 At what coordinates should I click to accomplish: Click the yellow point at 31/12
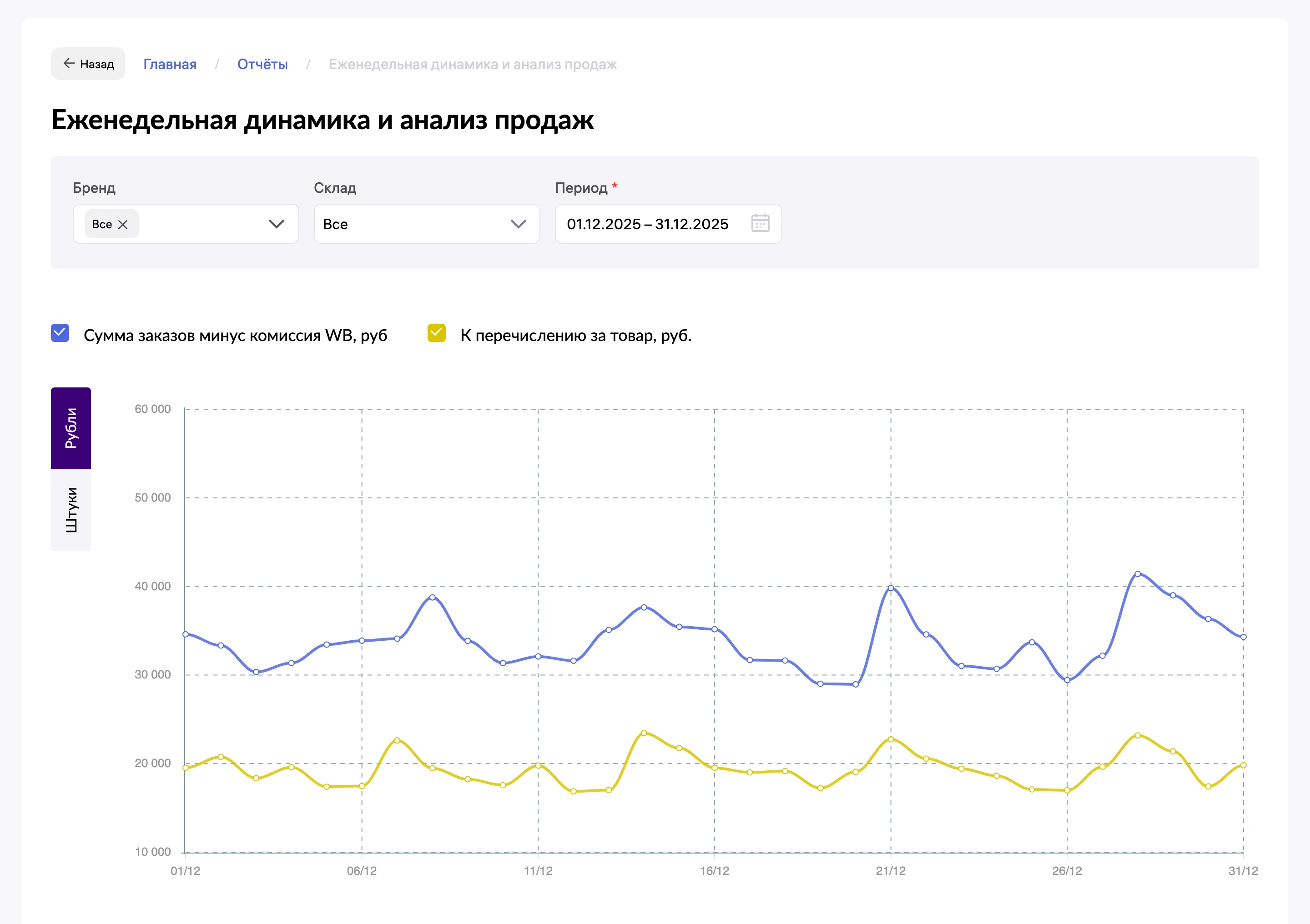(1243, 765)
